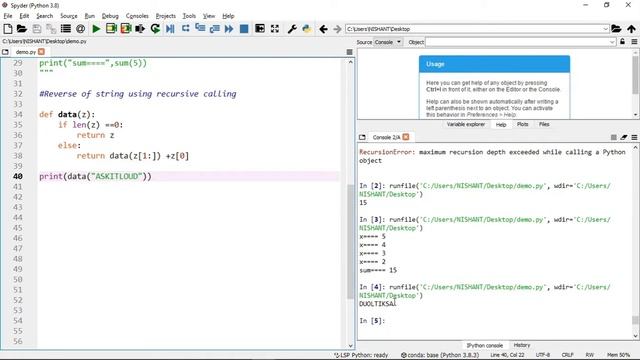Open the Help menu in menu bar
This screenshot has width=640, height=360.
point(228,16)
